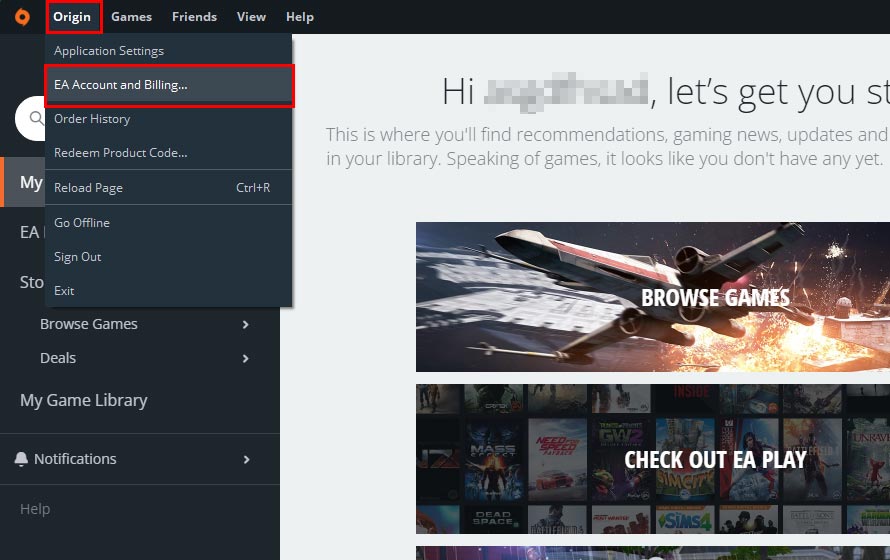890x560 pixels.
Task: Click the Browse Games banner image
Action: (653, 297)
